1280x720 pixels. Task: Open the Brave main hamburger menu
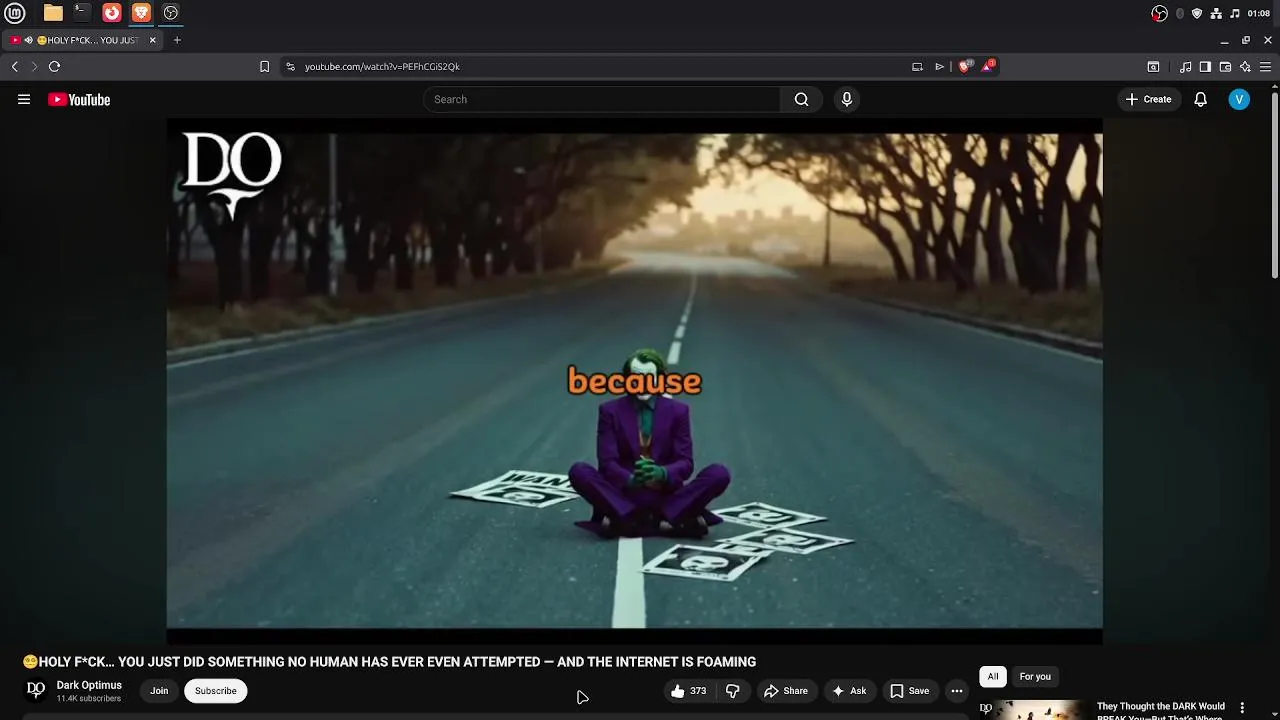click(1265, 67)
